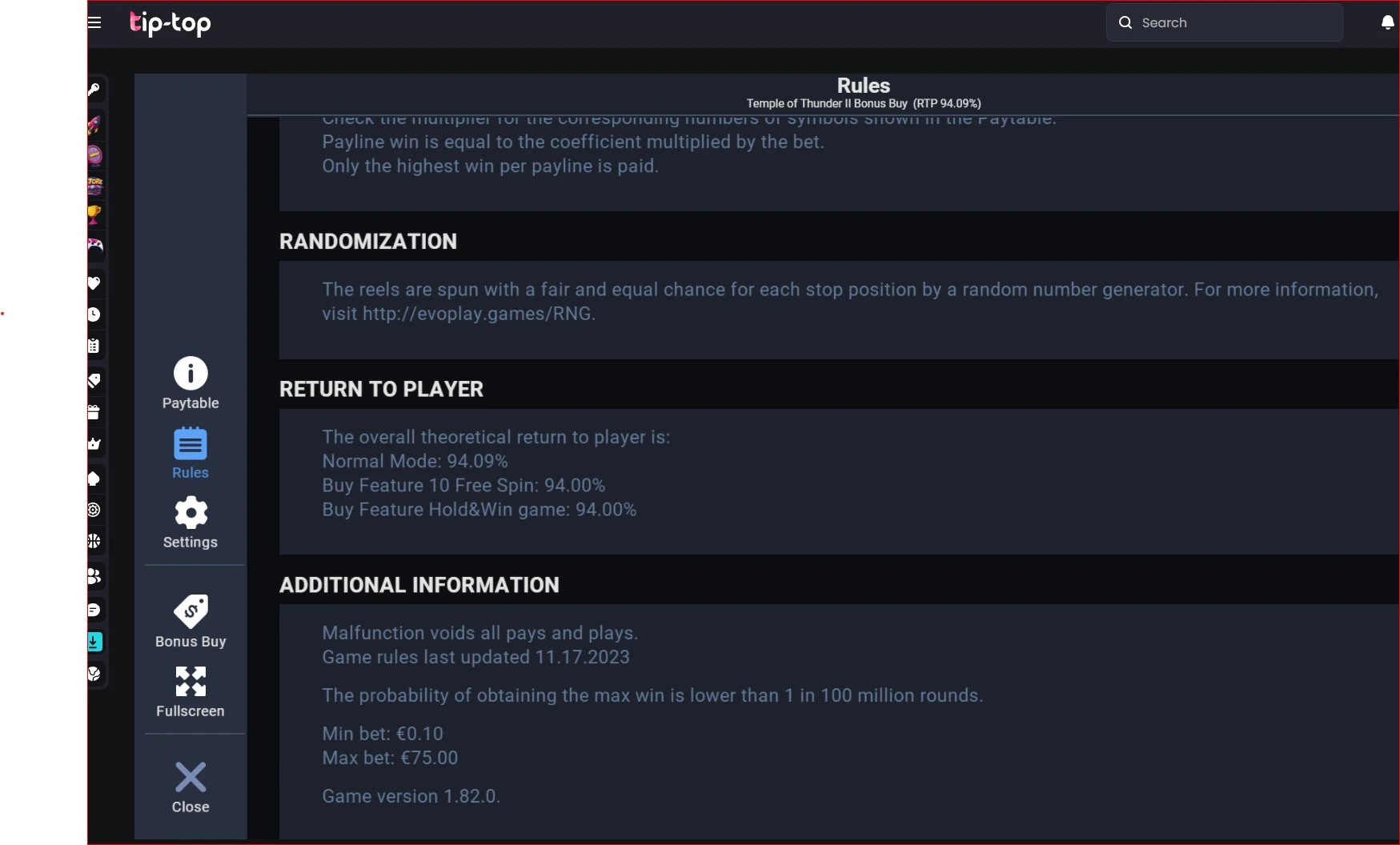The height and width of the screenshot is (845, 1400).
Task: Open game Settings with the gear icon
Action: [191, 523]
